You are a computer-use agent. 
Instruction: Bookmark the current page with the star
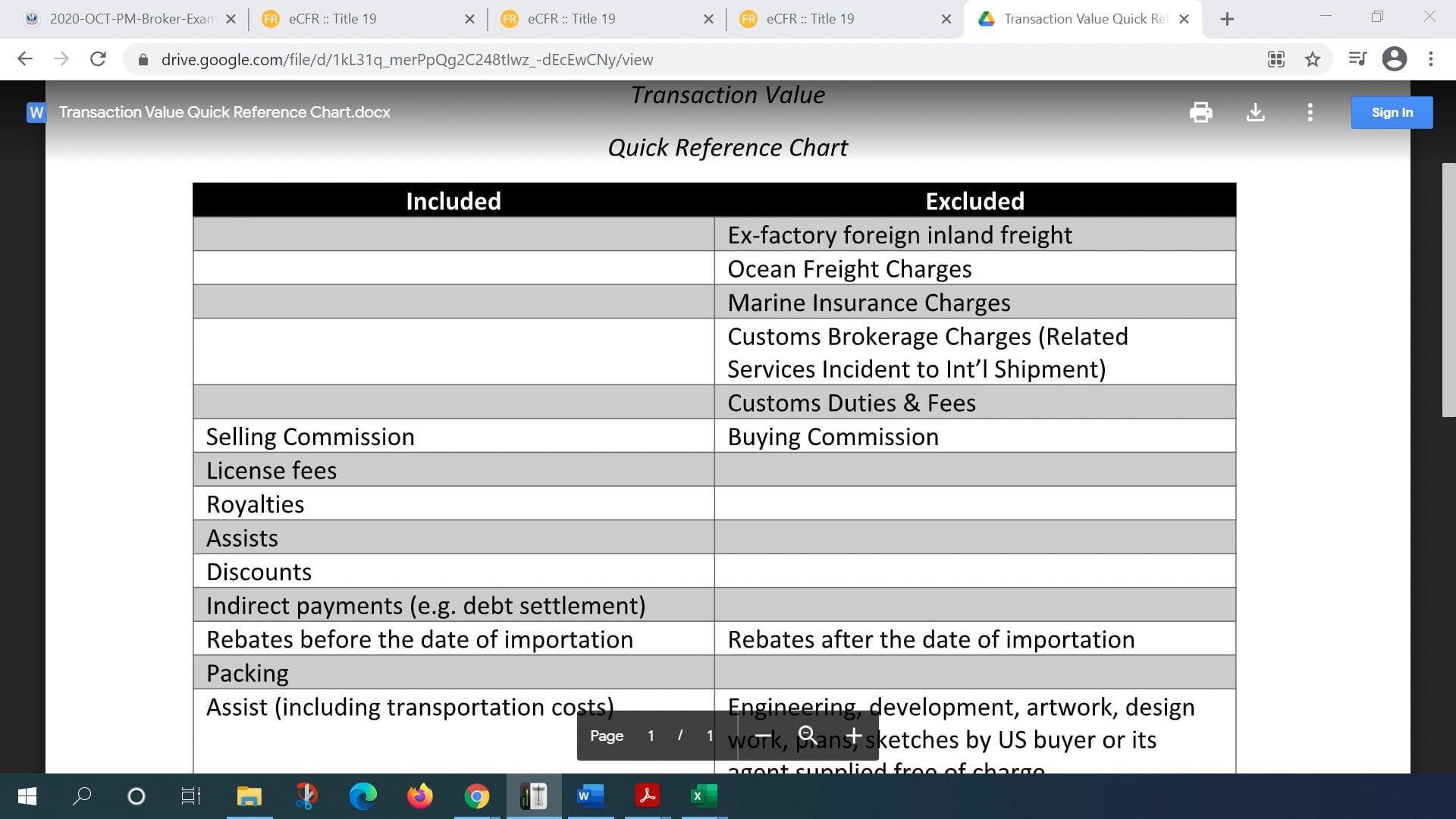point(1313,59)
